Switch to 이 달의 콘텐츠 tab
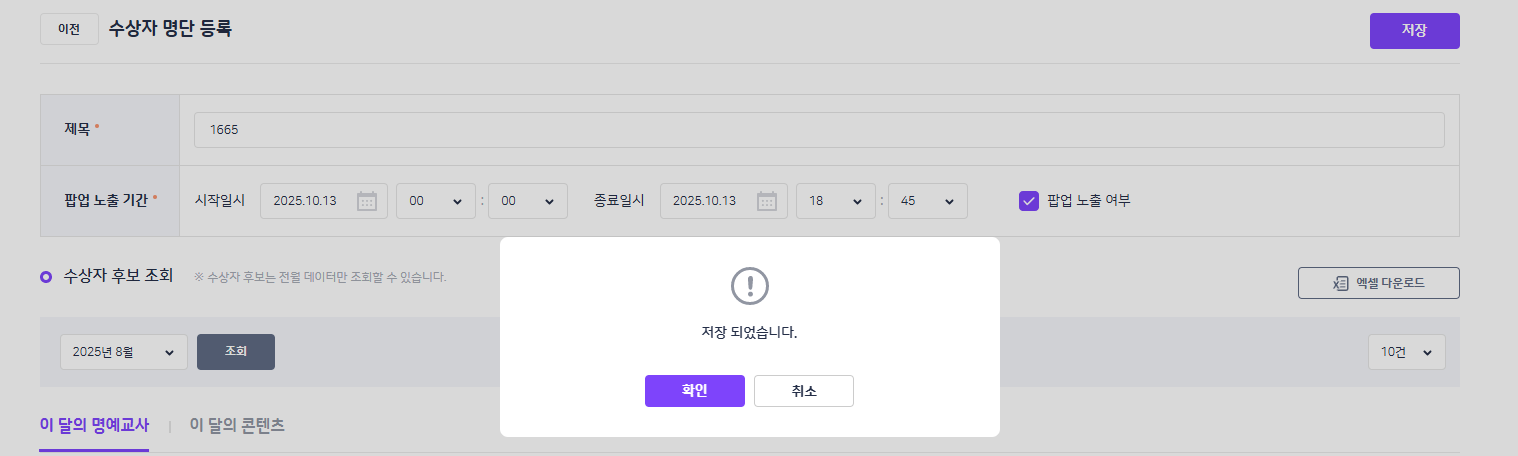The width and height of the screenshot is (1518, 456). pos(237,425)
